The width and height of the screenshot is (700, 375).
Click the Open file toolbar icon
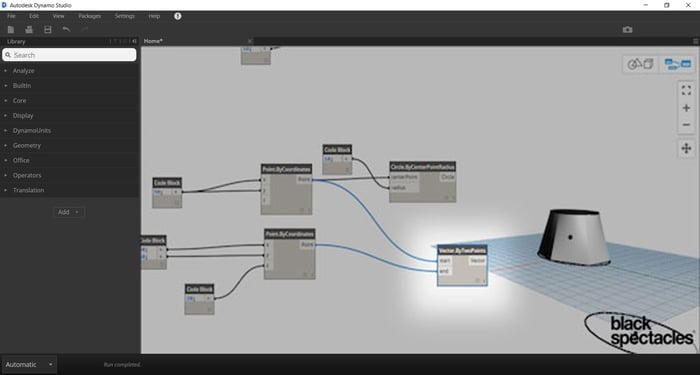29,29
